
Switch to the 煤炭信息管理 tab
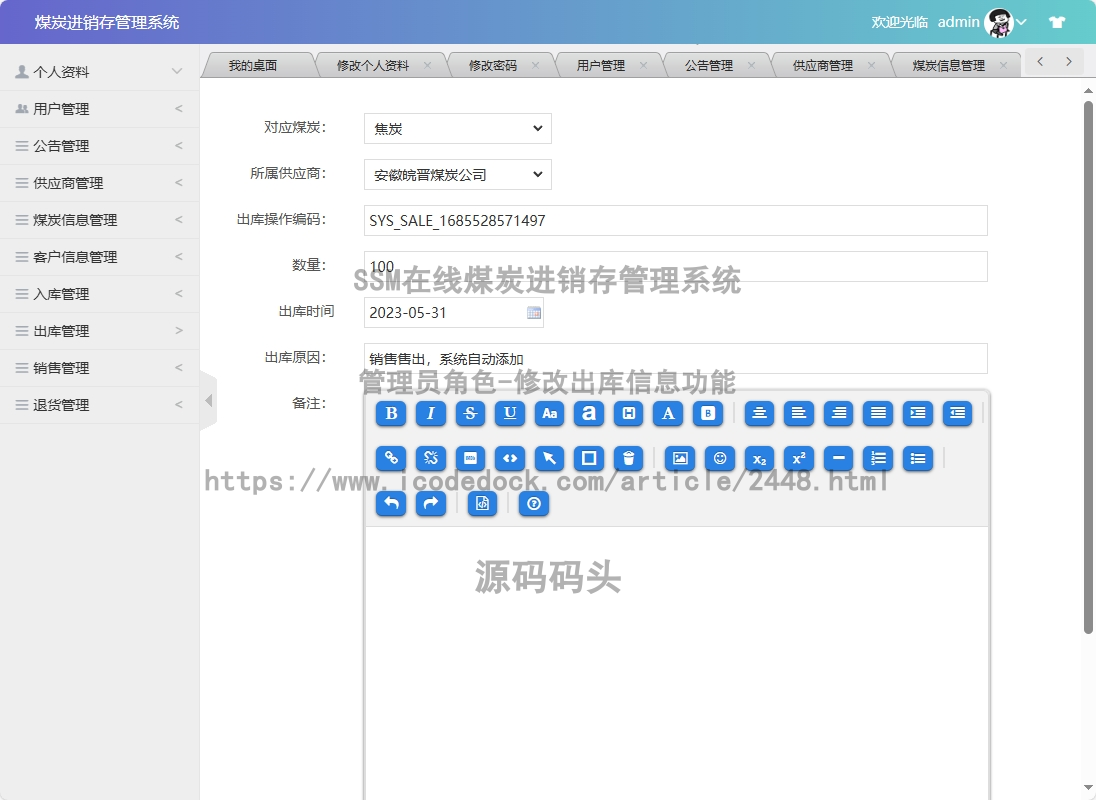coord(949,66)
